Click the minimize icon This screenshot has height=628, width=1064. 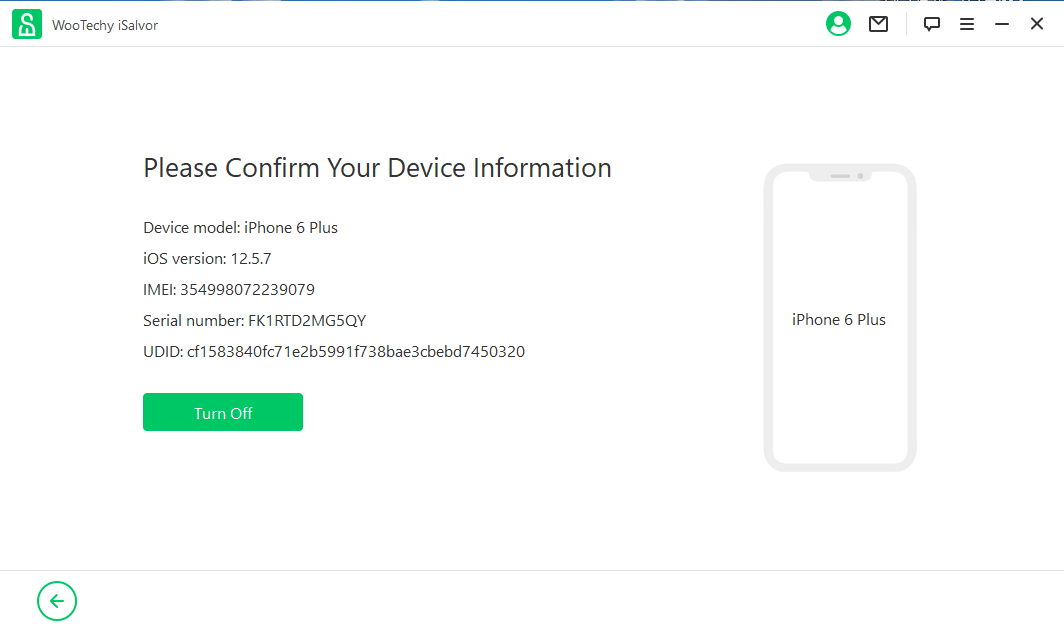tap(1002, 22)
